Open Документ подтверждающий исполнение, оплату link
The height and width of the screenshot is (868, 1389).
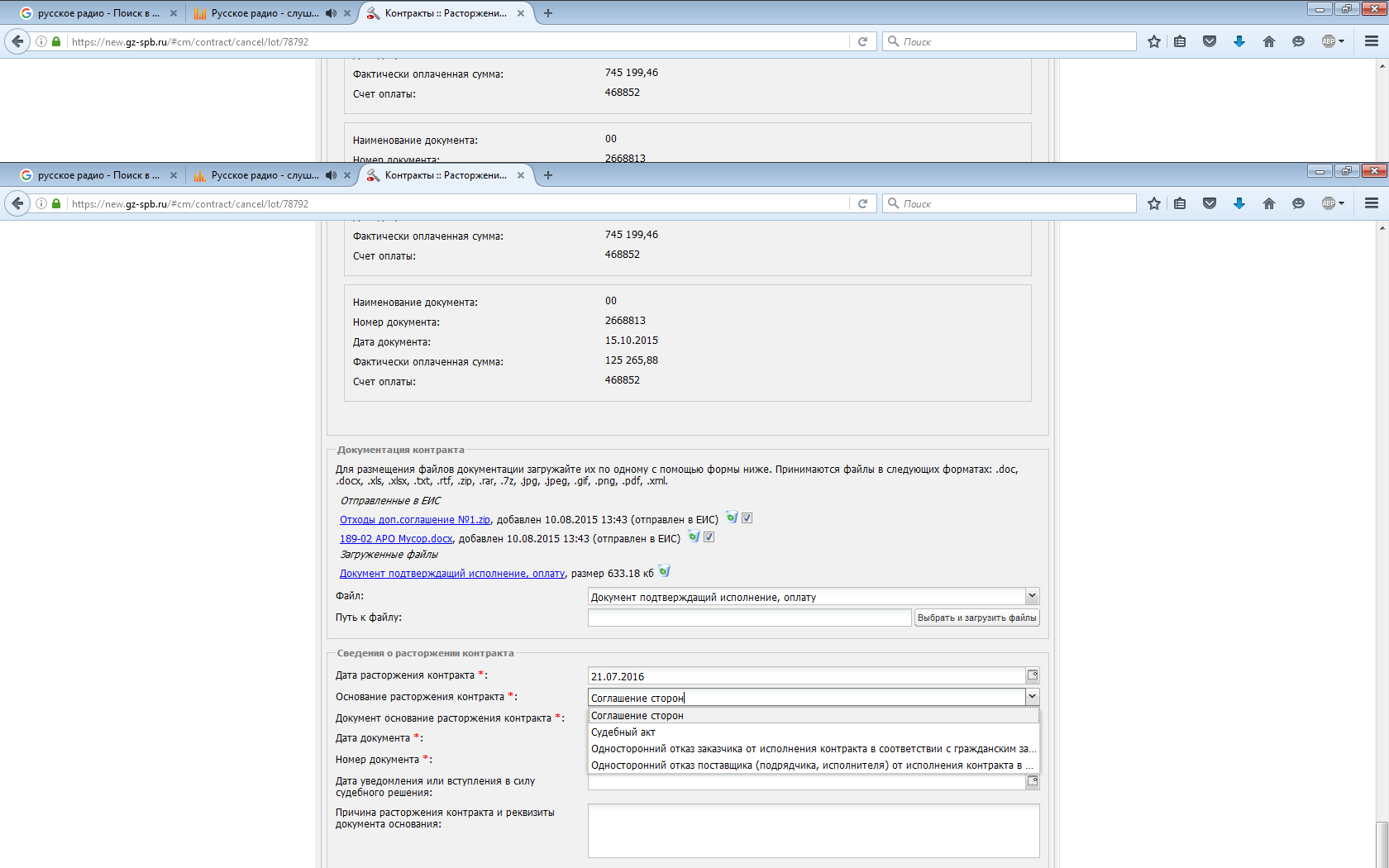coord(452,574)
